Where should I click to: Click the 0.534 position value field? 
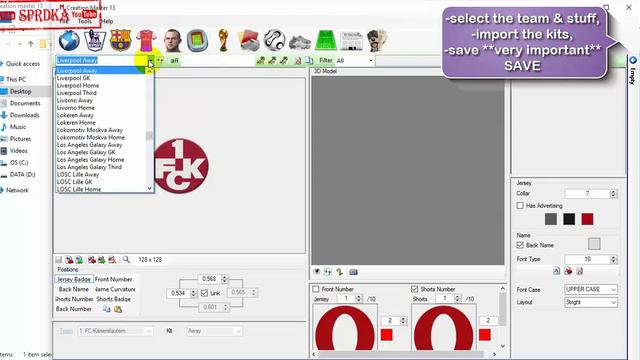pos(178,293)
